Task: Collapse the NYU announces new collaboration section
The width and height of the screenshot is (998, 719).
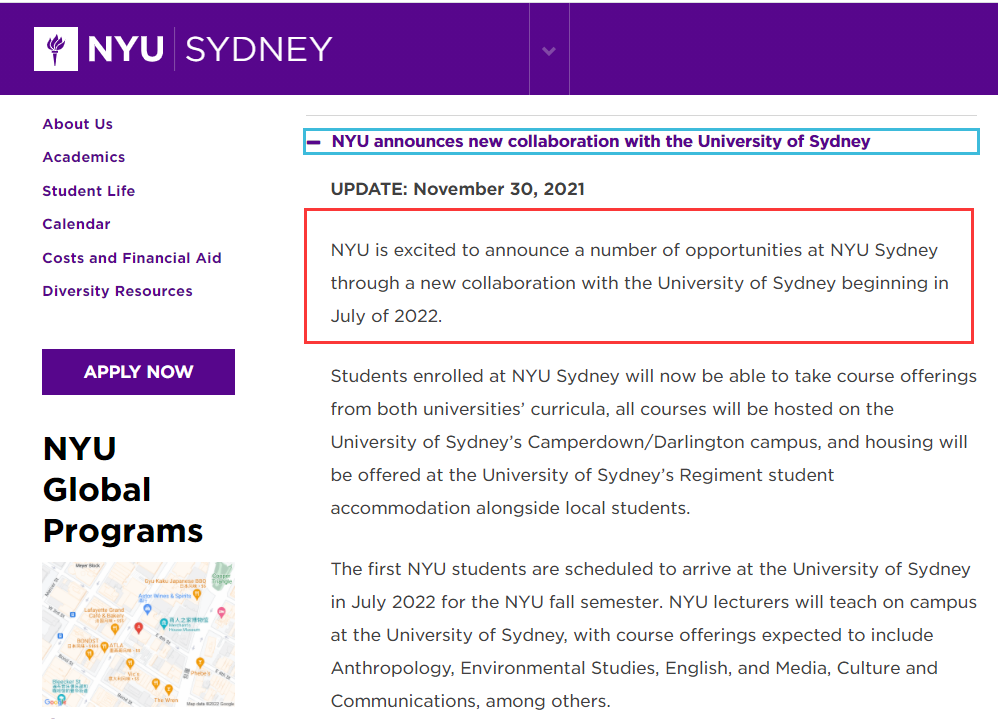Action: (600, 142)
